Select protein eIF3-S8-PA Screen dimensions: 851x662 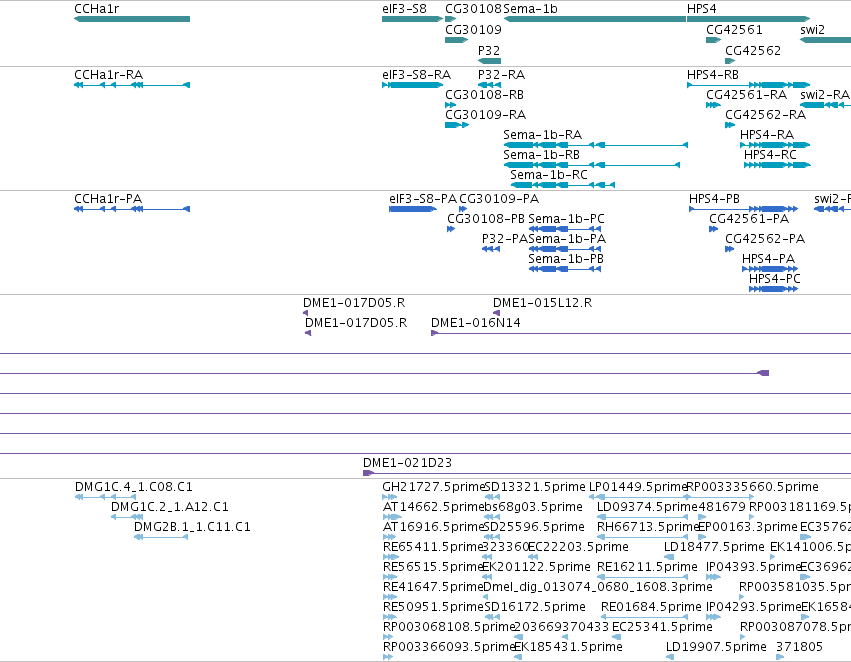point(423,199)
